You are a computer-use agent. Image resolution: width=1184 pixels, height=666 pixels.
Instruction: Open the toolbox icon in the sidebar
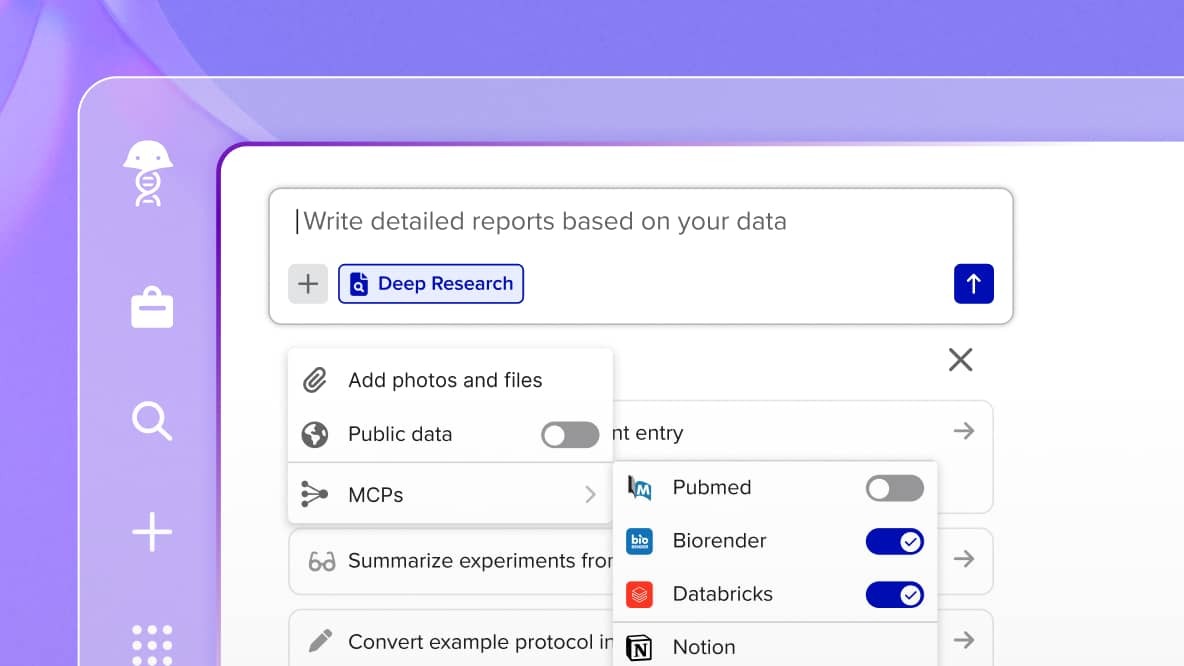click(150, 308)
